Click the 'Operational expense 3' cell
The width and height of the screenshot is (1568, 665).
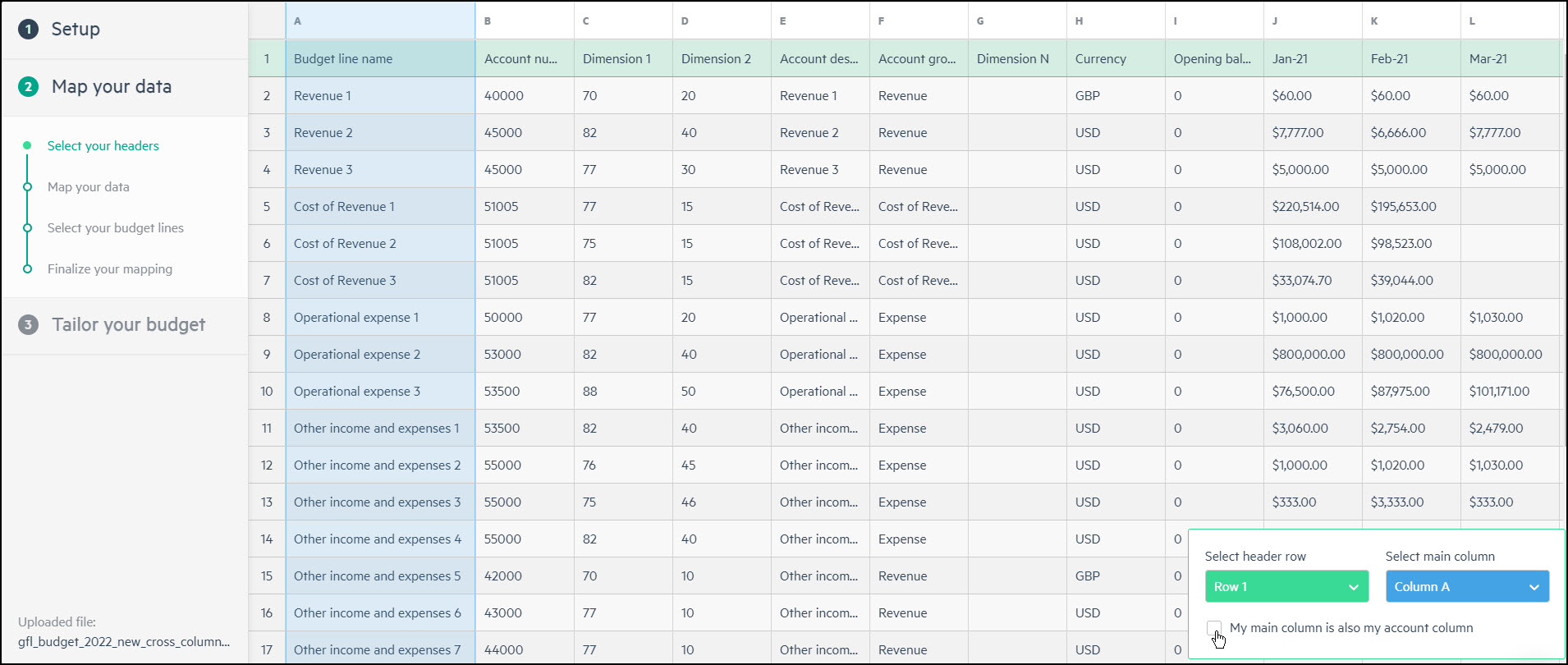click(x=380, y=391)
